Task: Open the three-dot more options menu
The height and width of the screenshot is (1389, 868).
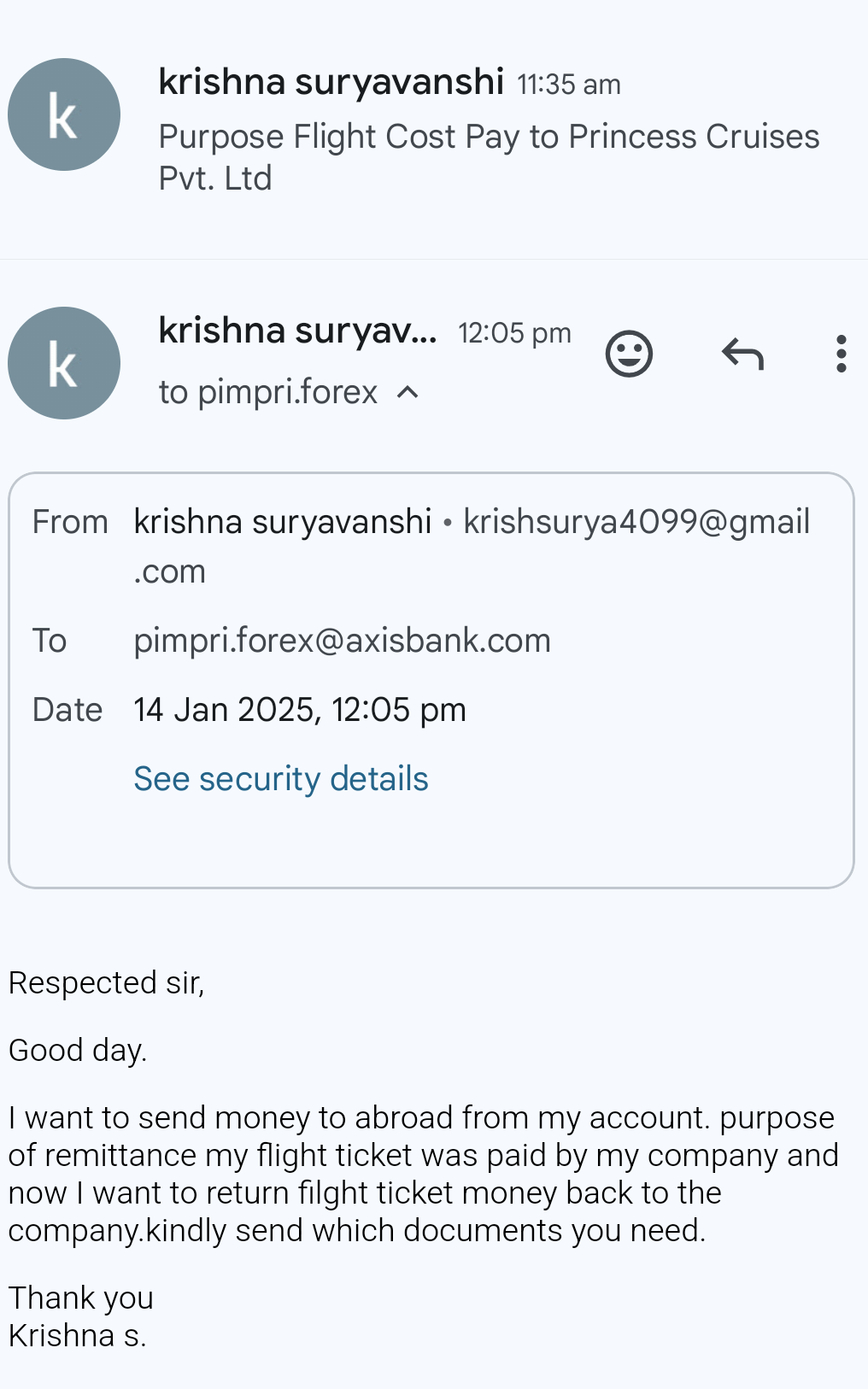Action: tap(841, 354)
